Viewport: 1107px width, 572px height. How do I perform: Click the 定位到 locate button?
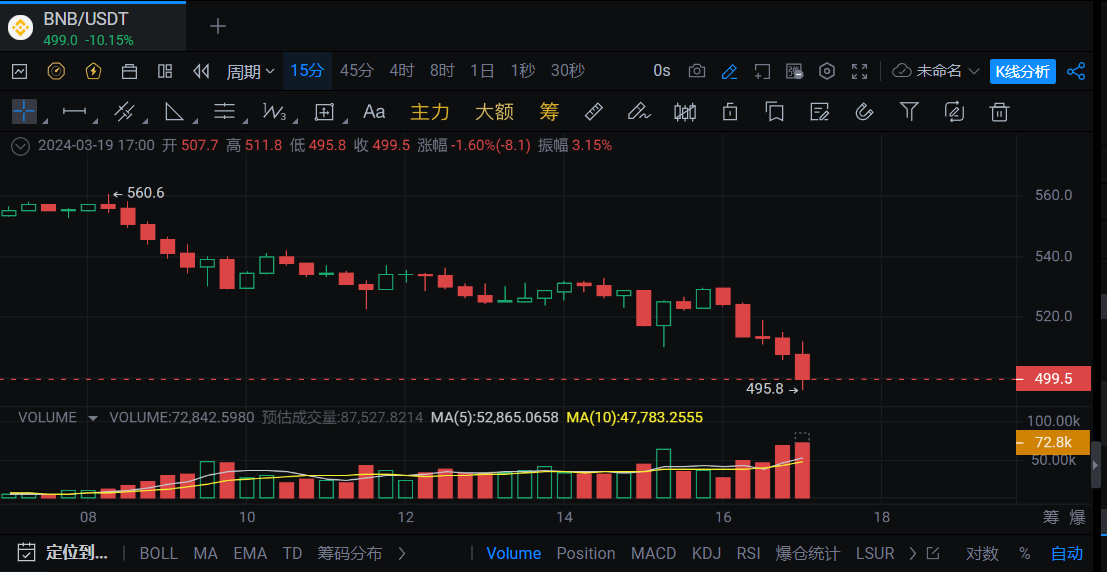click(66, 553)
